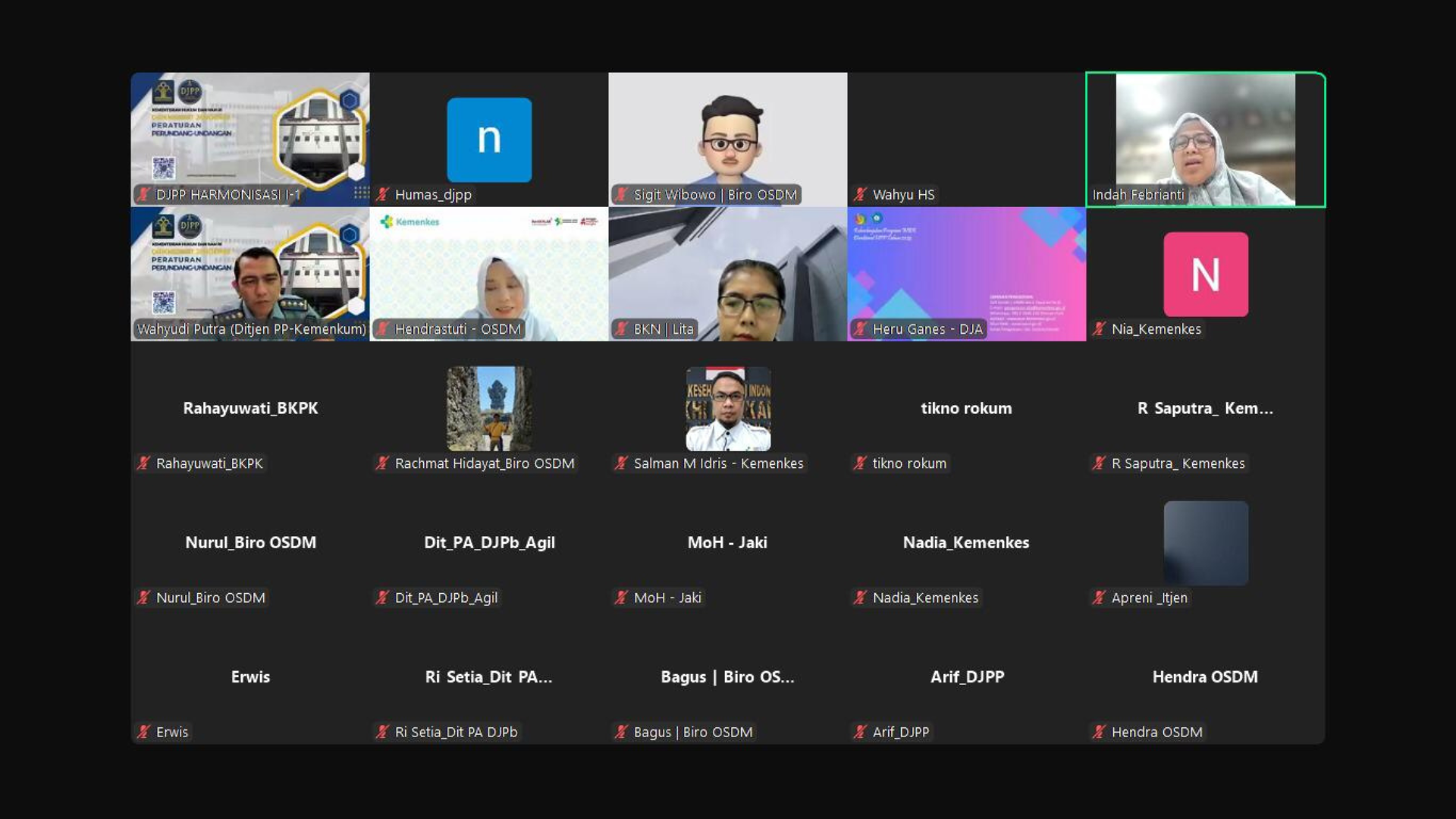Select the BKN | Lita video tile

coord(728,274)
